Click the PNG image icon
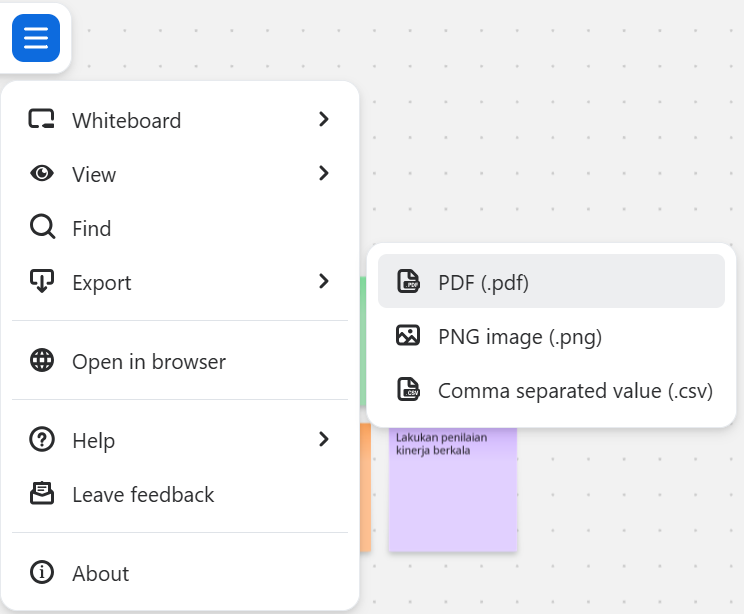 [408, 336]
